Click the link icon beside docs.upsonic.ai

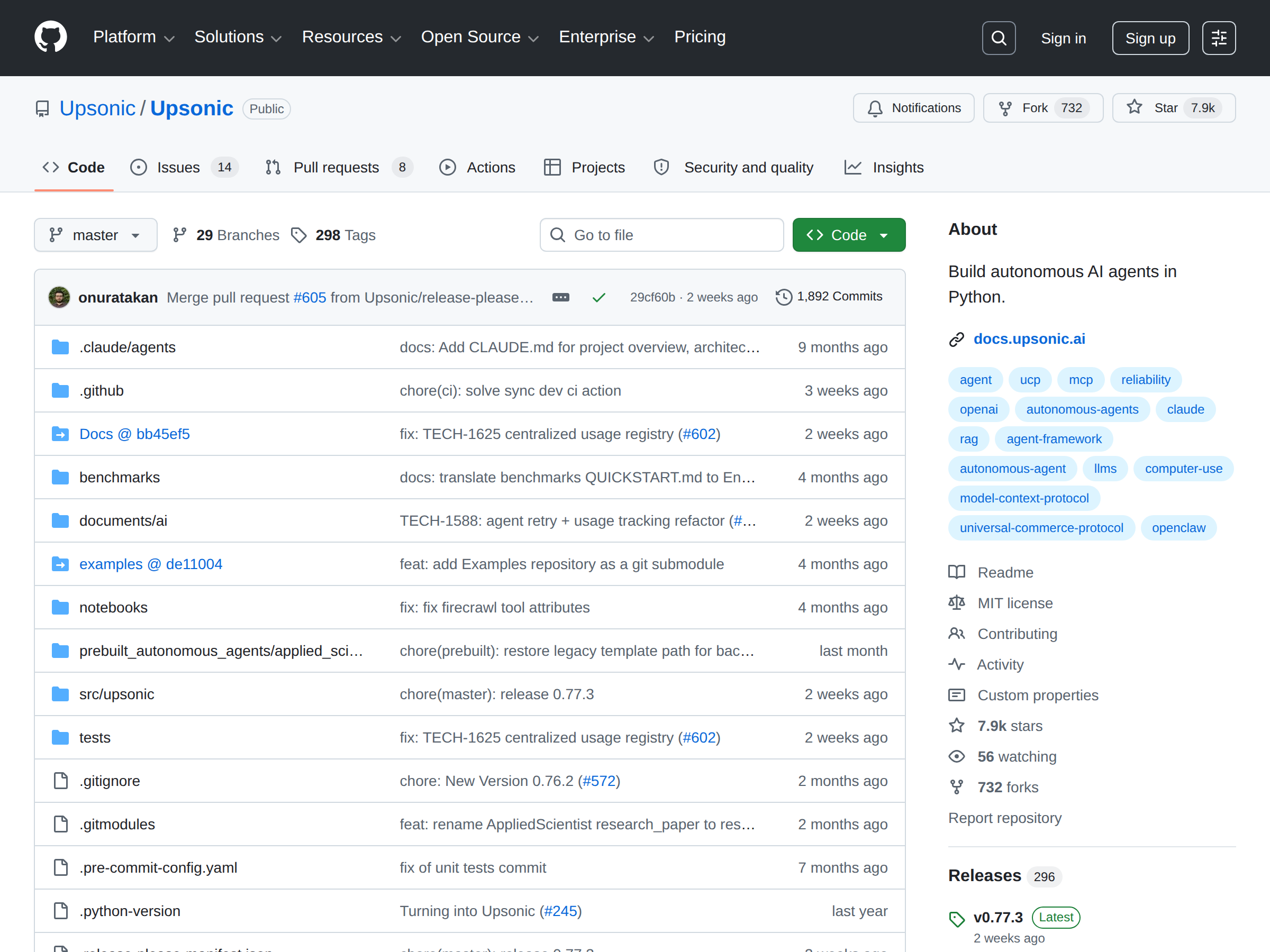[x=957, y=339]
